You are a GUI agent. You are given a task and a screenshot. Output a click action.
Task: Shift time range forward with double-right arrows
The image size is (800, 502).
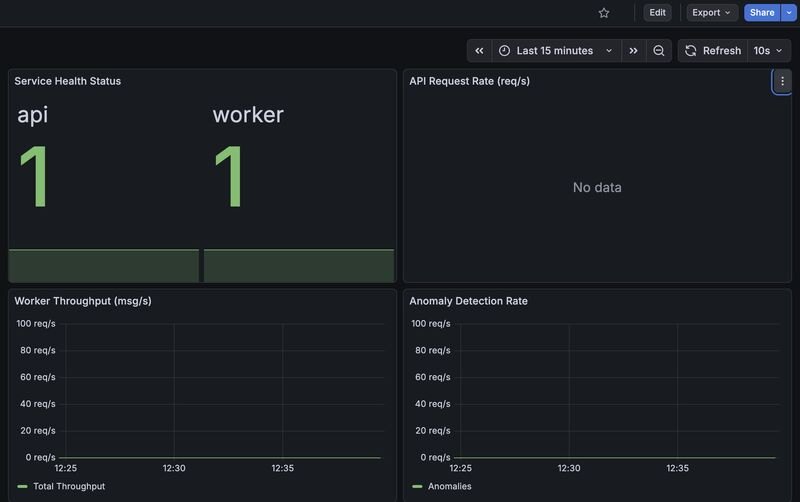point(633,51)
